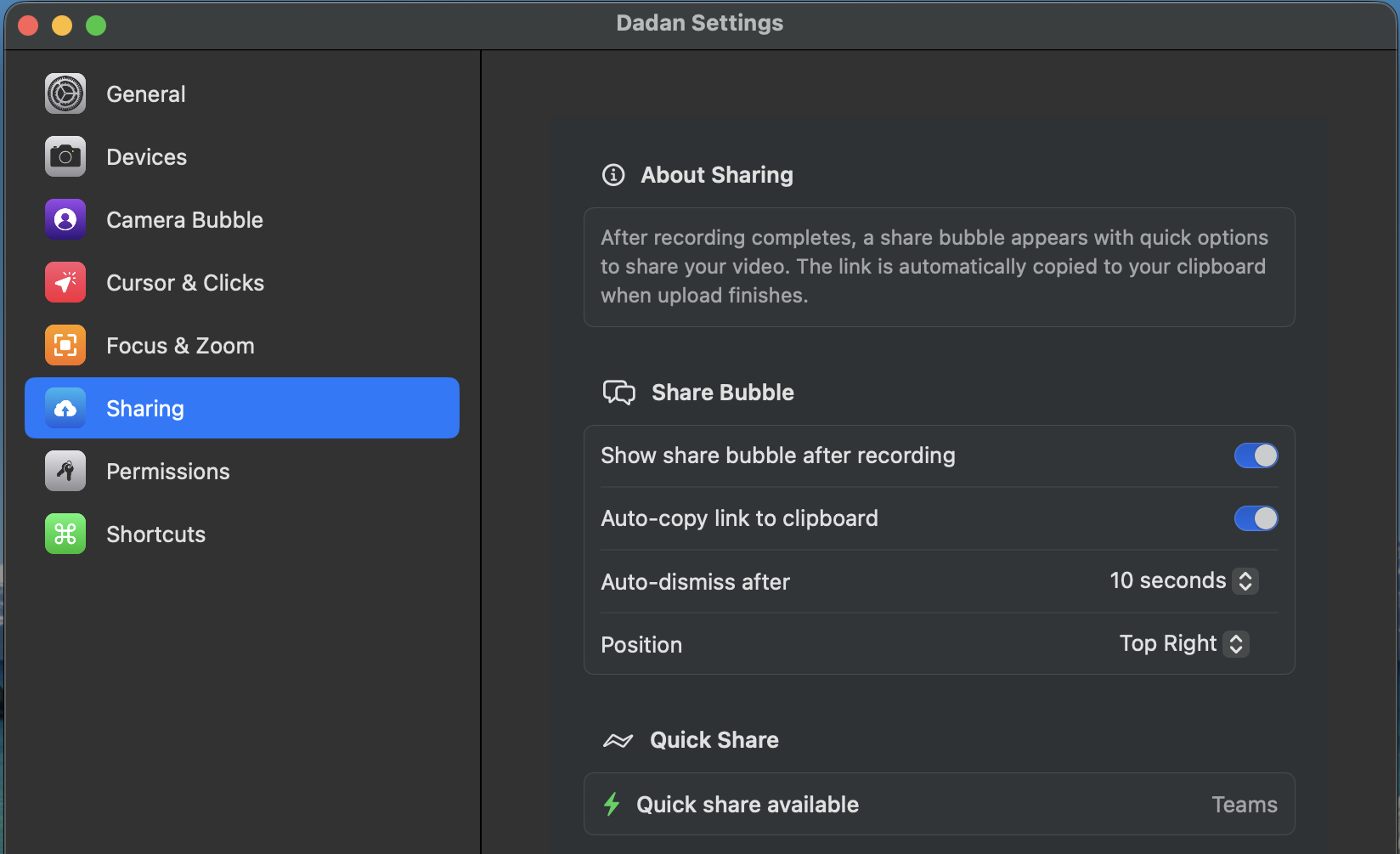Open the General settings icon
The image size is (1400, 854).
coord(65,93)
